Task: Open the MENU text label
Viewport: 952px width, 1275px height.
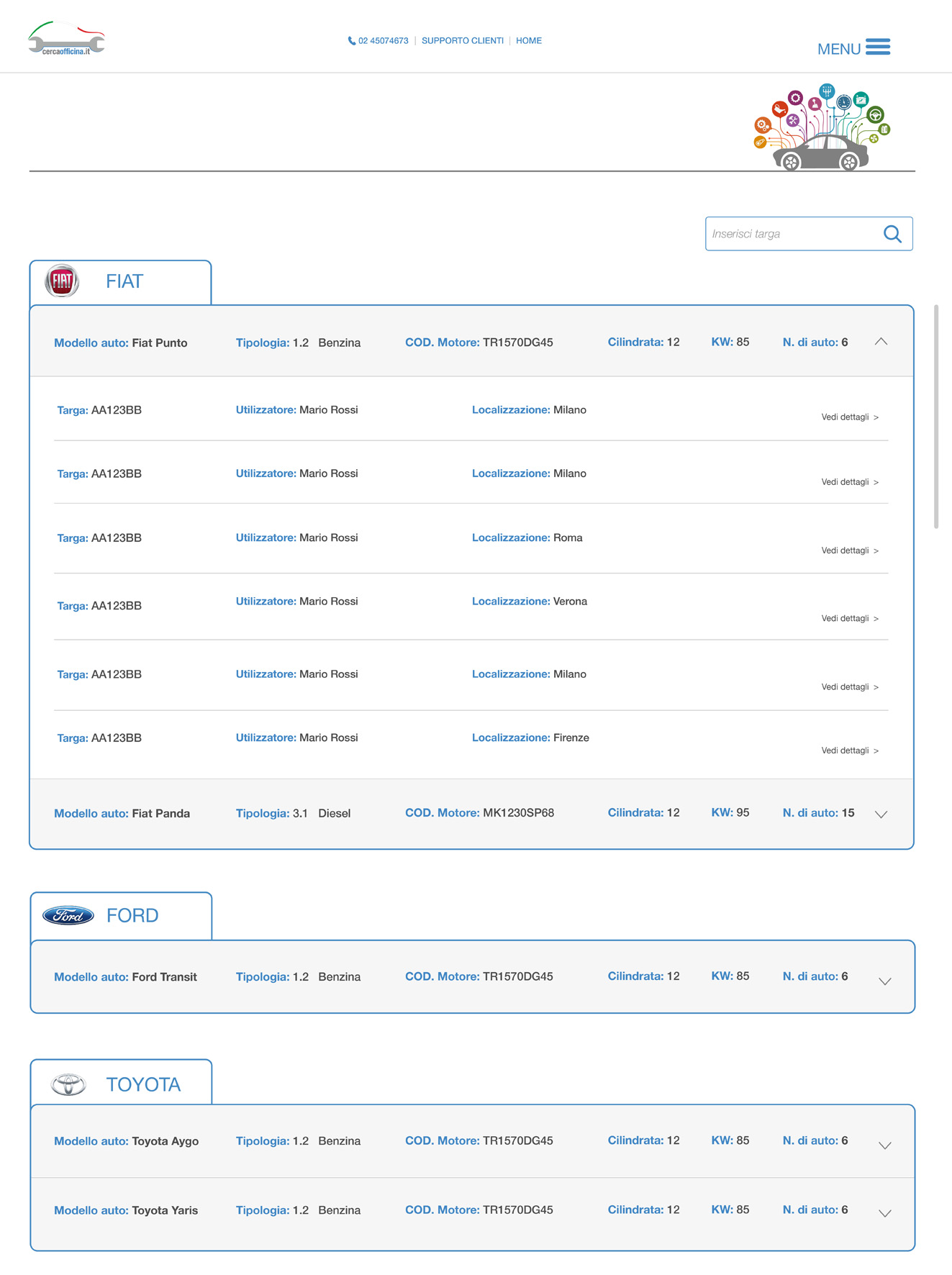Action: 839,49
